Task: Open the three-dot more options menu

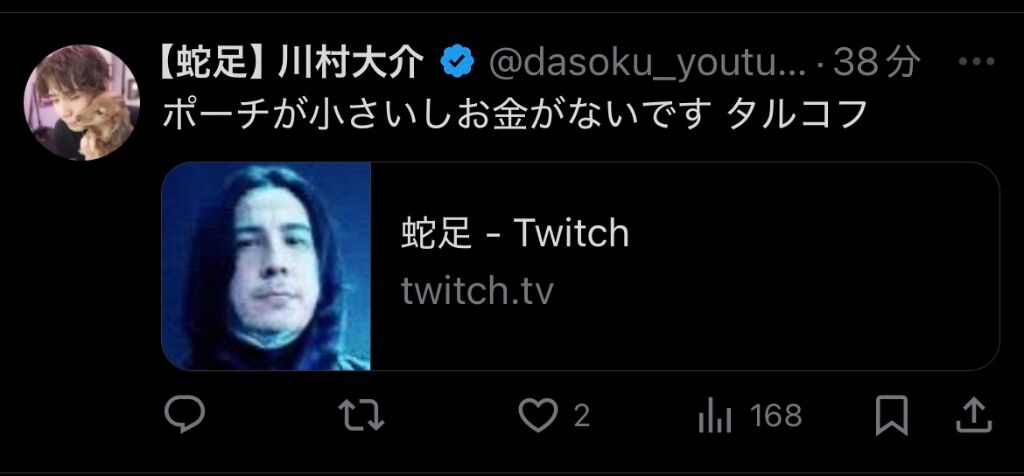Action: point(976,62)
